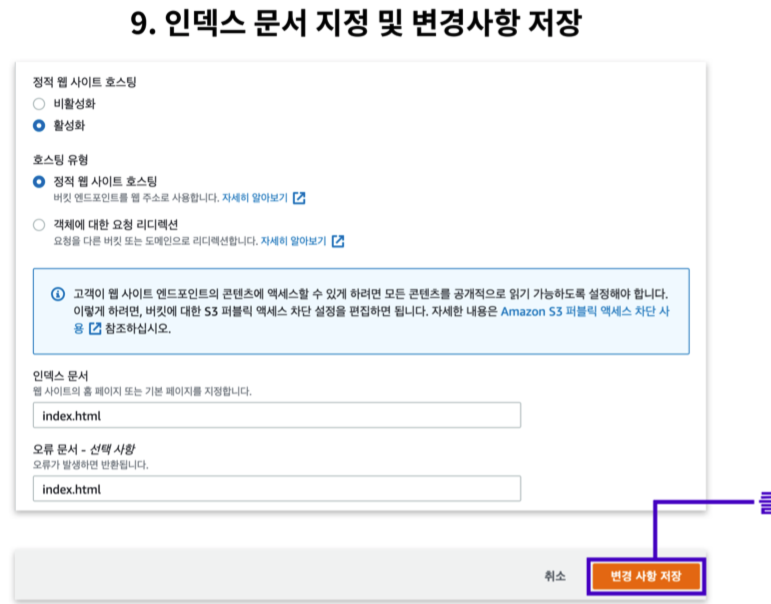Screen dimensions: 771x604
Task: Click external link icon beside bucket endpoint help
Action: click(x=299, y=198)
